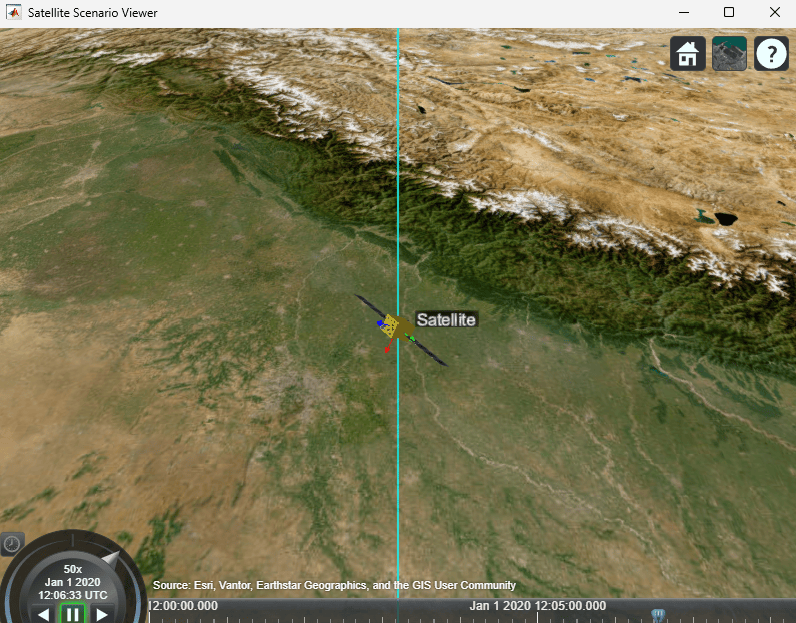Click the timeline at Jan 1 2020 12:05:00.000
Screen dimensions: 796x623
click(x=538, y=606)
